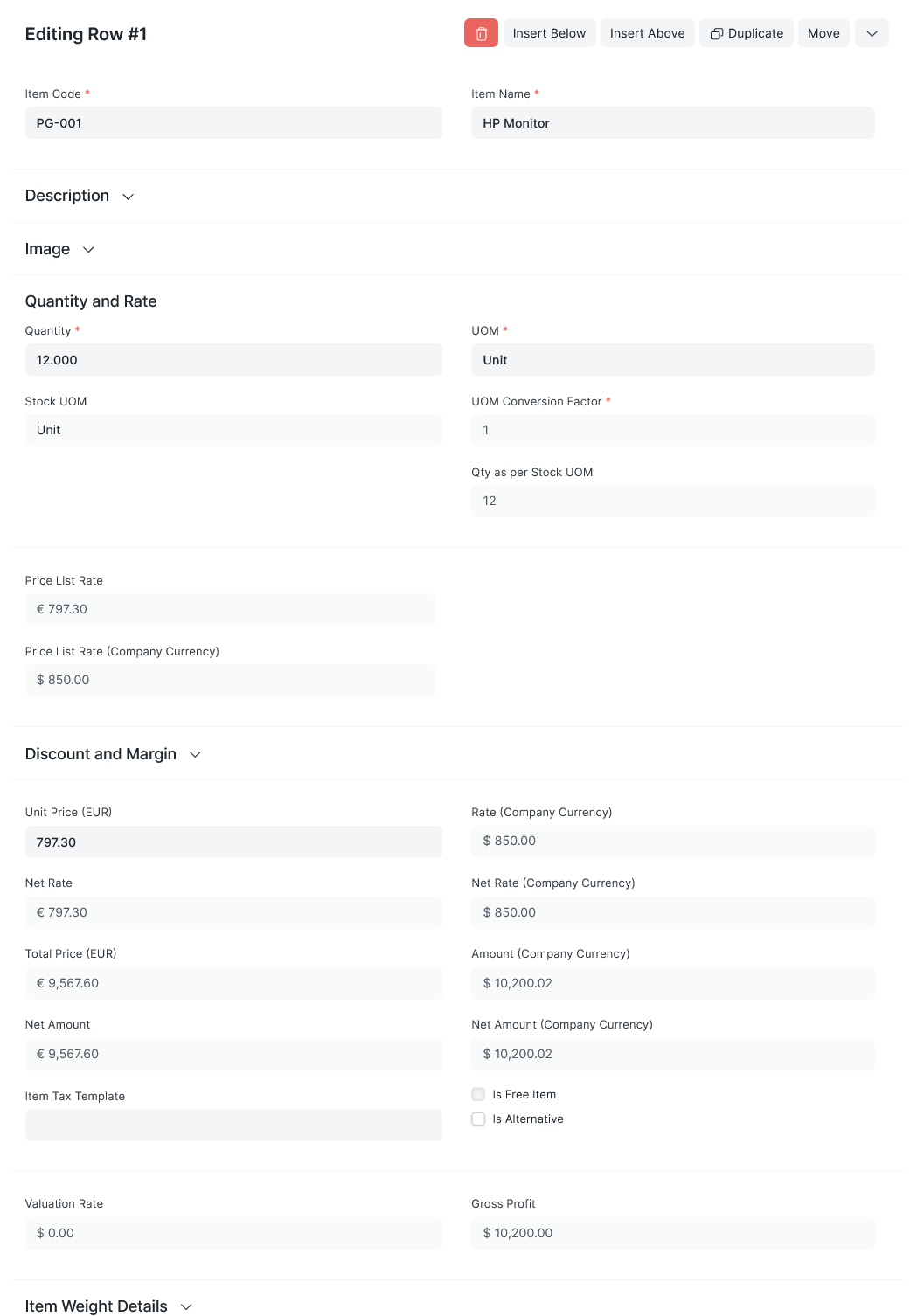This screenshot has width=910, height=1316.
Task: Expand the Description section
Action: 80,196
